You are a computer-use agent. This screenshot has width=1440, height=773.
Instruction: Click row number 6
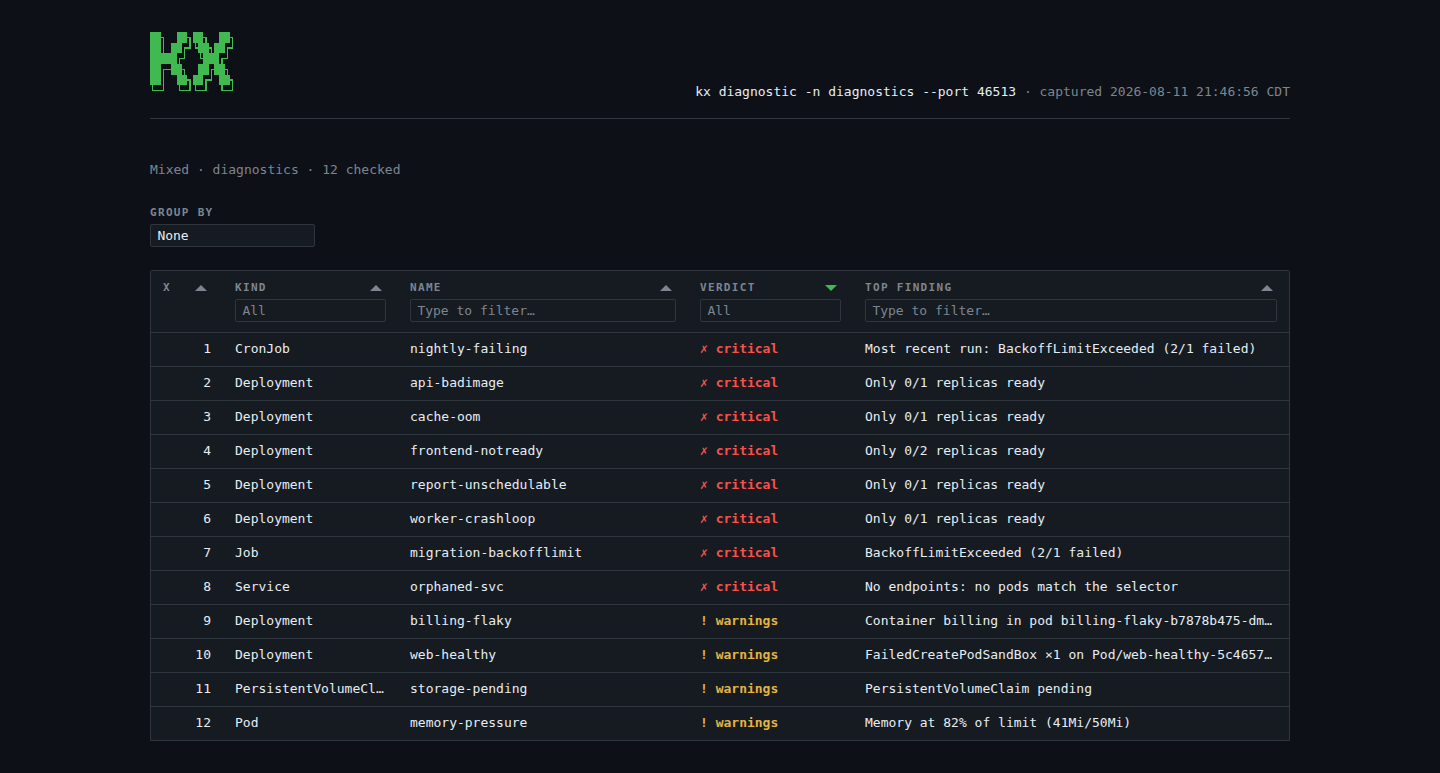pos(208,519)
